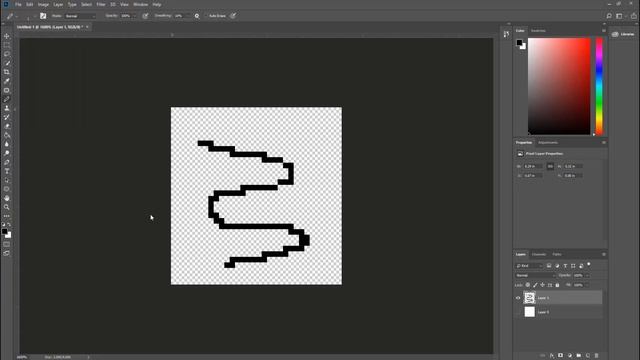Open the tool preset picker arrow
The height and width of the screenshot is (360, 640).
[17, 16]
